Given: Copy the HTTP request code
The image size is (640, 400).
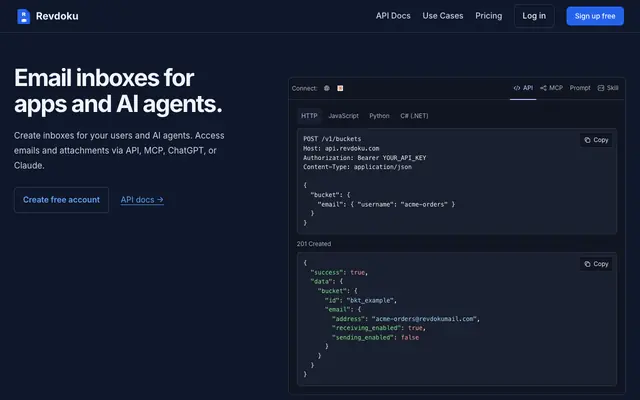Looking at the screenshot, I should (x=596, y=140).
